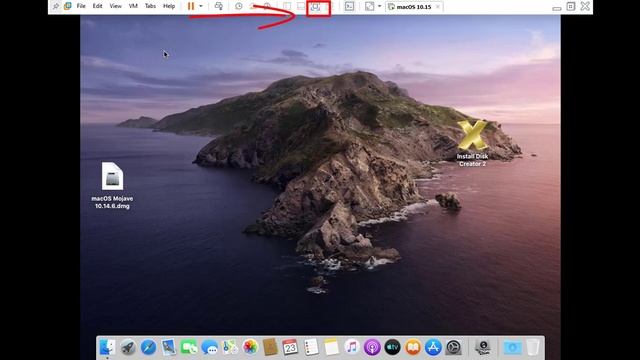This screenshot has height=360, width=640.
Task: Open Reminders from the Dock
Action: point(311,347)
